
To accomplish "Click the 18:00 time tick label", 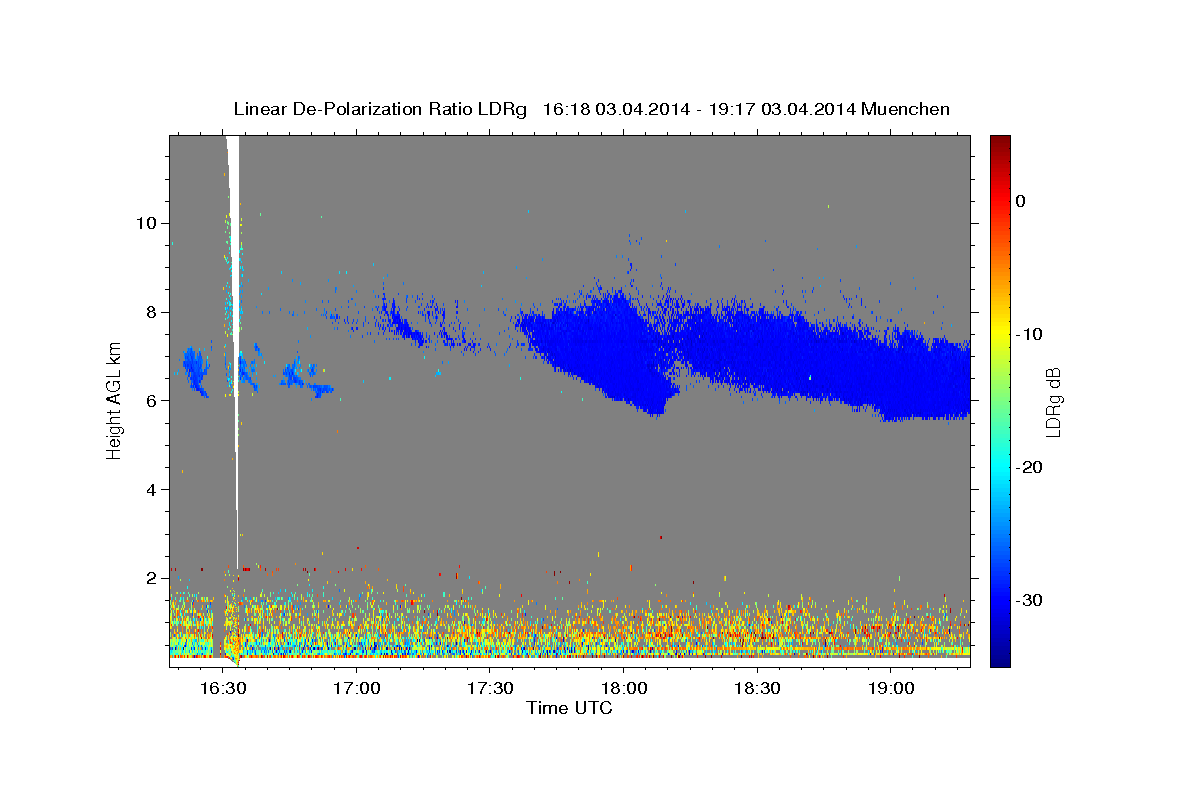I will tap(623, 689).
